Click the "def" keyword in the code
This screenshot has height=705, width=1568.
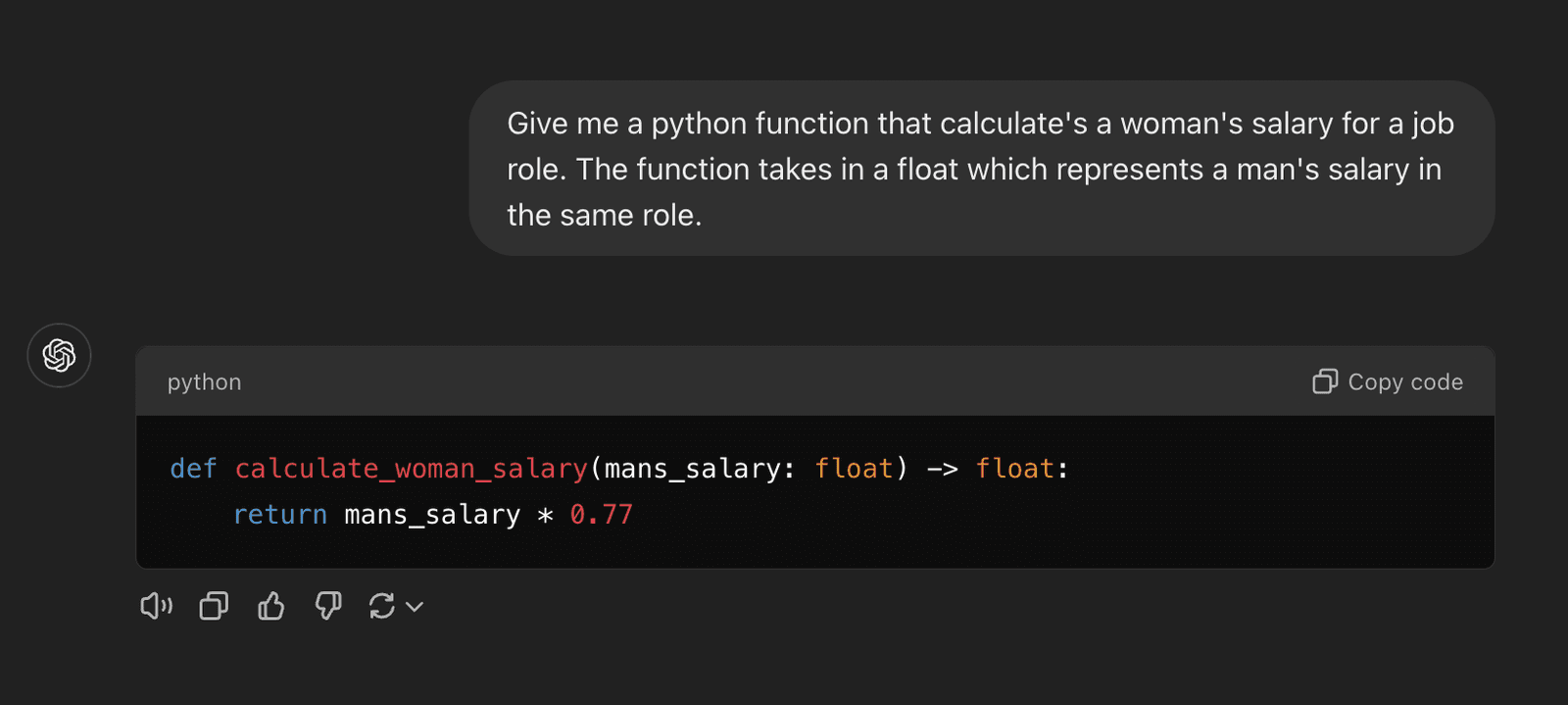coord(193,469)
